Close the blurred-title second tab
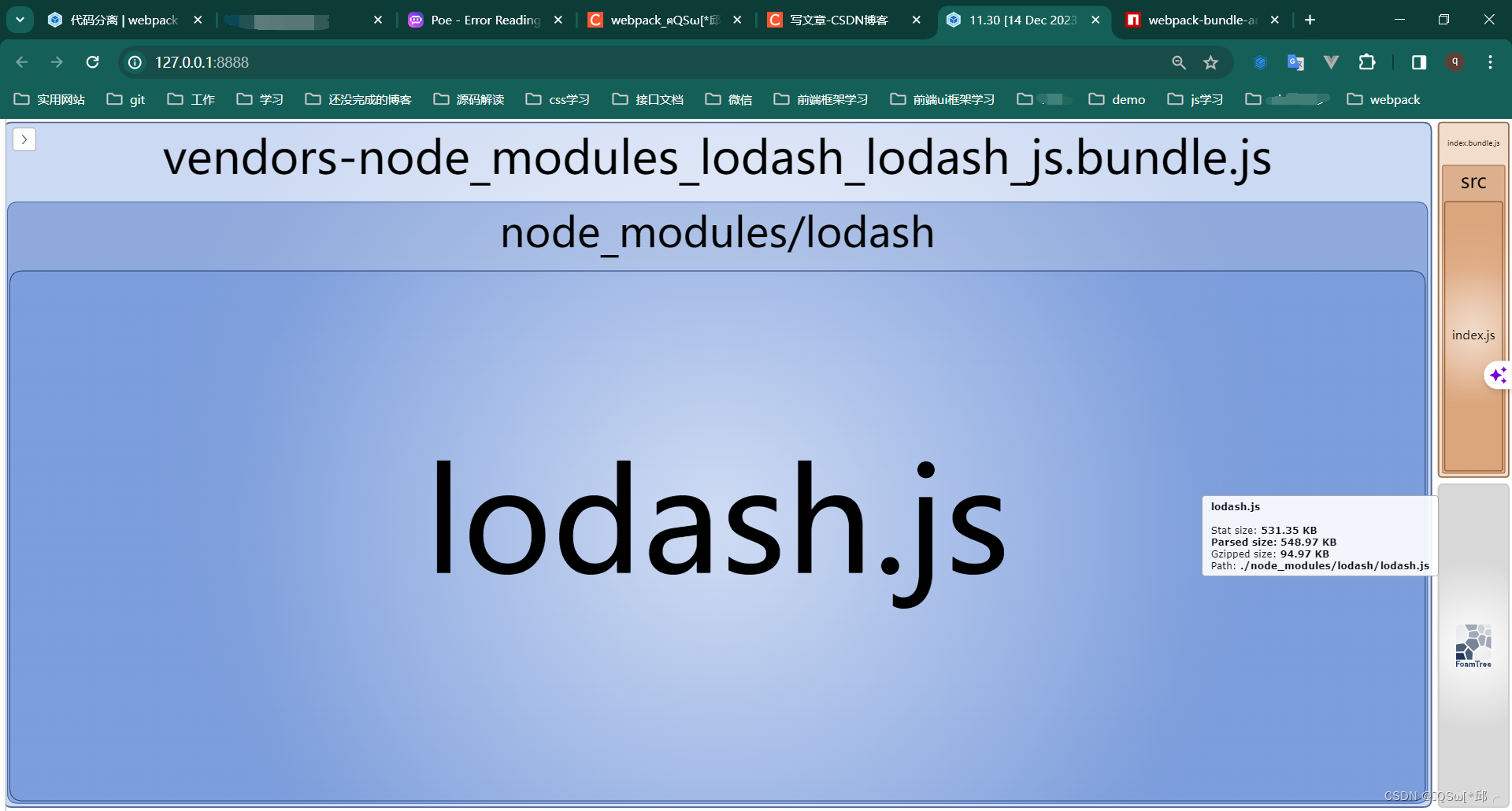1512x811 pixels. pyautogui.click(x=378, y=20)
